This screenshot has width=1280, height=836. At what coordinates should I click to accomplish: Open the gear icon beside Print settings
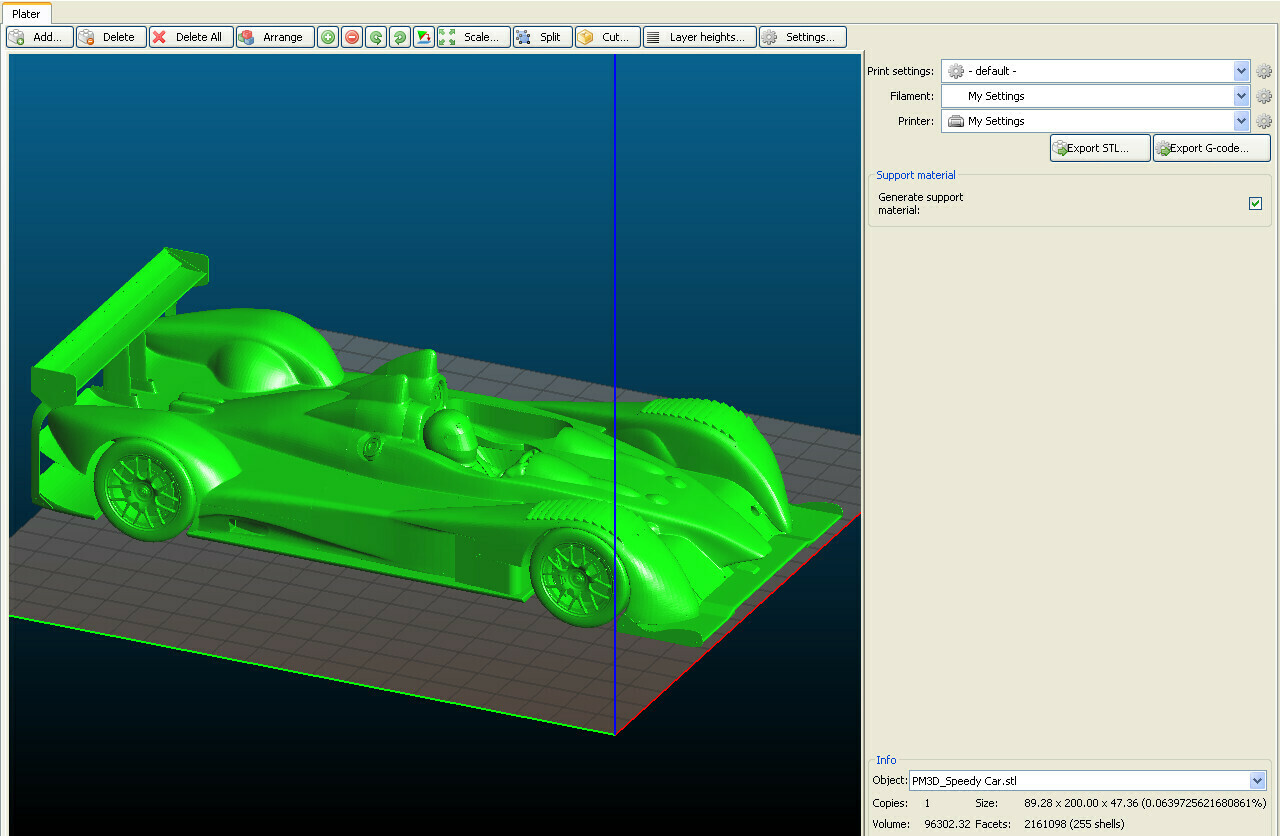pyautogui.click(x=1264, y=71)
